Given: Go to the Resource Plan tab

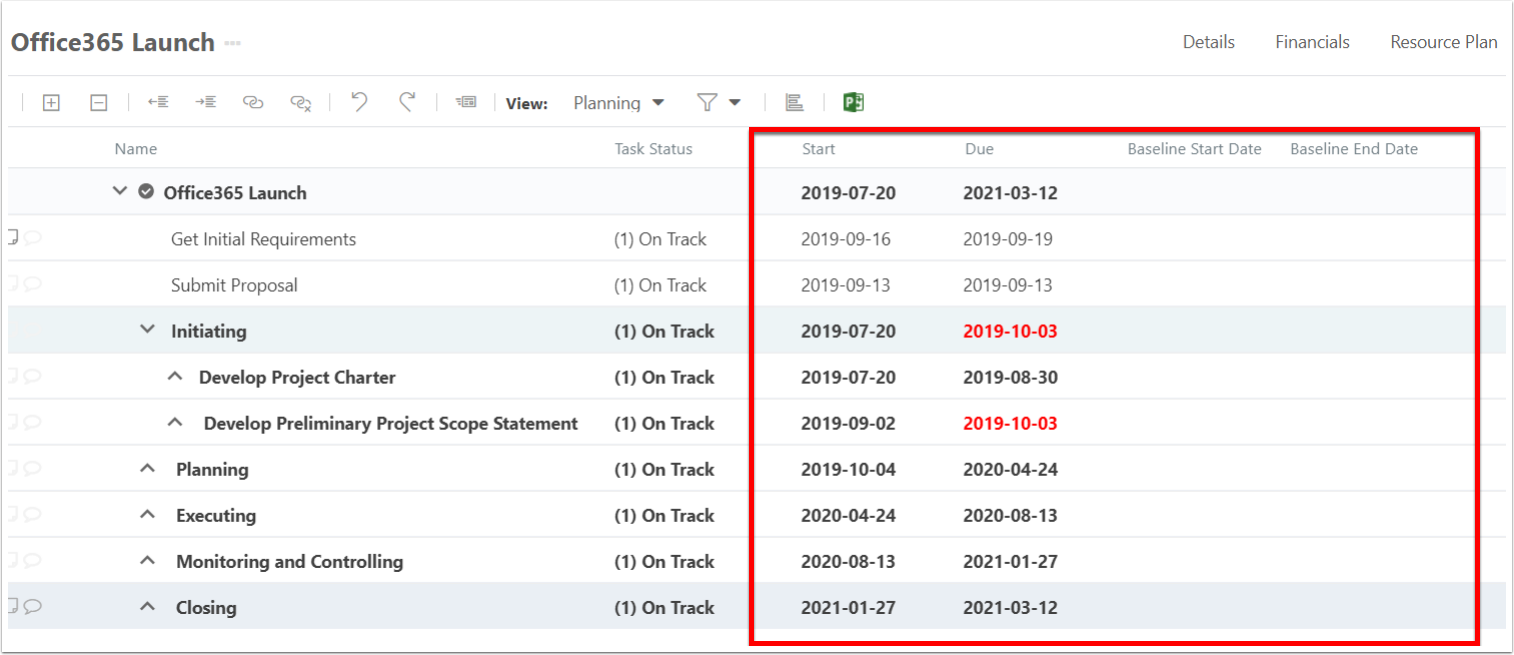Looking at the screenshot, I should pos(1444,42).
